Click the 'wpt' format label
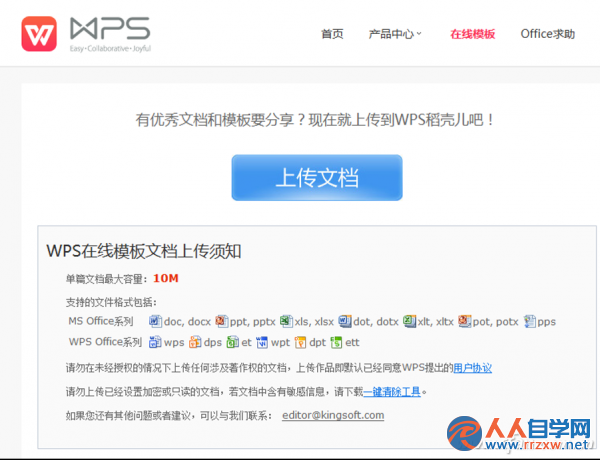Screen dimensions: 600x460 tap(280, 343)
